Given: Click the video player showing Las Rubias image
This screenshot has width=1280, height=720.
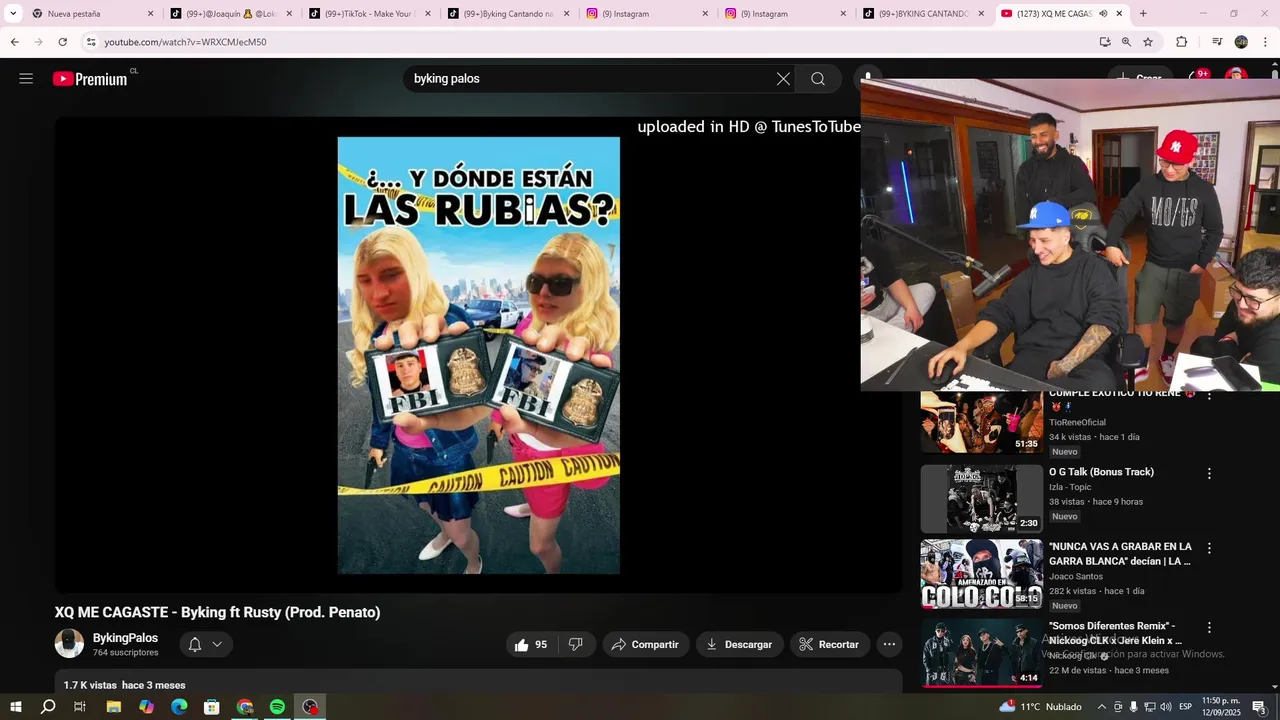Looking at the screenshot, I should 479,355.
